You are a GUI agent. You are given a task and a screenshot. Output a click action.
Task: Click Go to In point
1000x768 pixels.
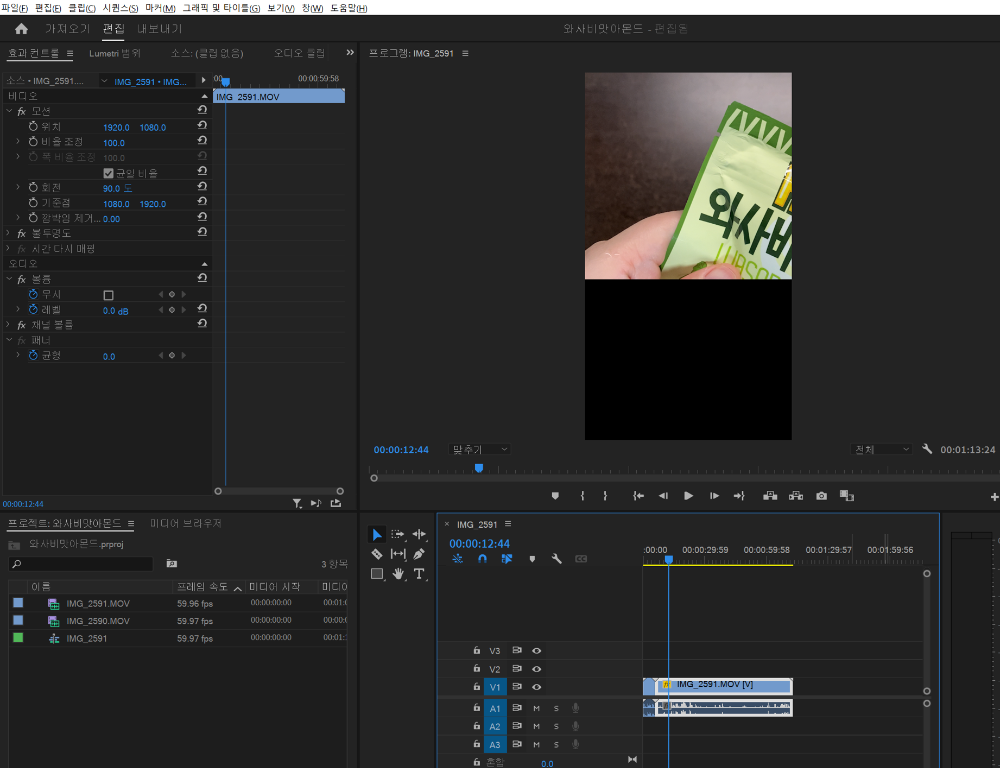click(x=638, y=496)
